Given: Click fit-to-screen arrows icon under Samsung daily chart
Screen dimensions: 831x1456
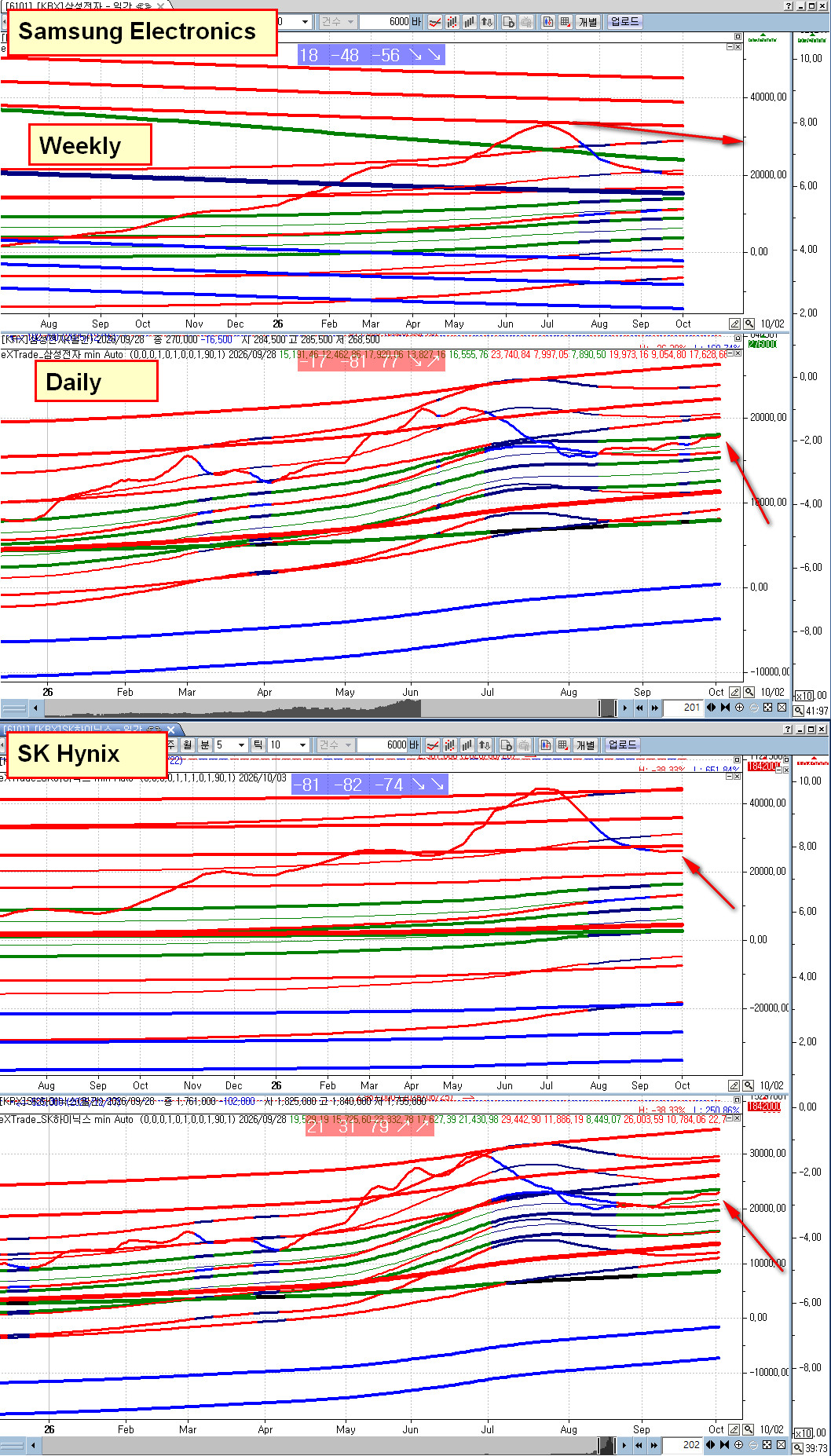Looking at the screenshot, I should coord(767,708).
